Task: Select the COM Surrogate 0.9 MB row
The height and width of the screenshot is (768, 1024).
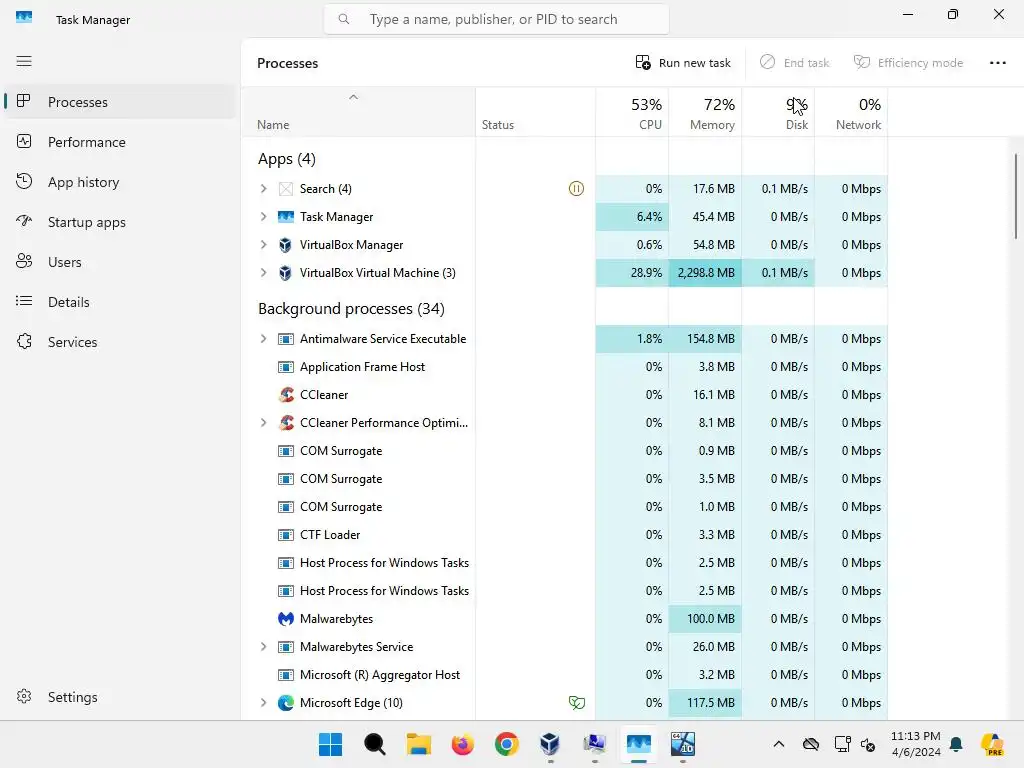Action: pyautogui.click(x=565, y=451)
